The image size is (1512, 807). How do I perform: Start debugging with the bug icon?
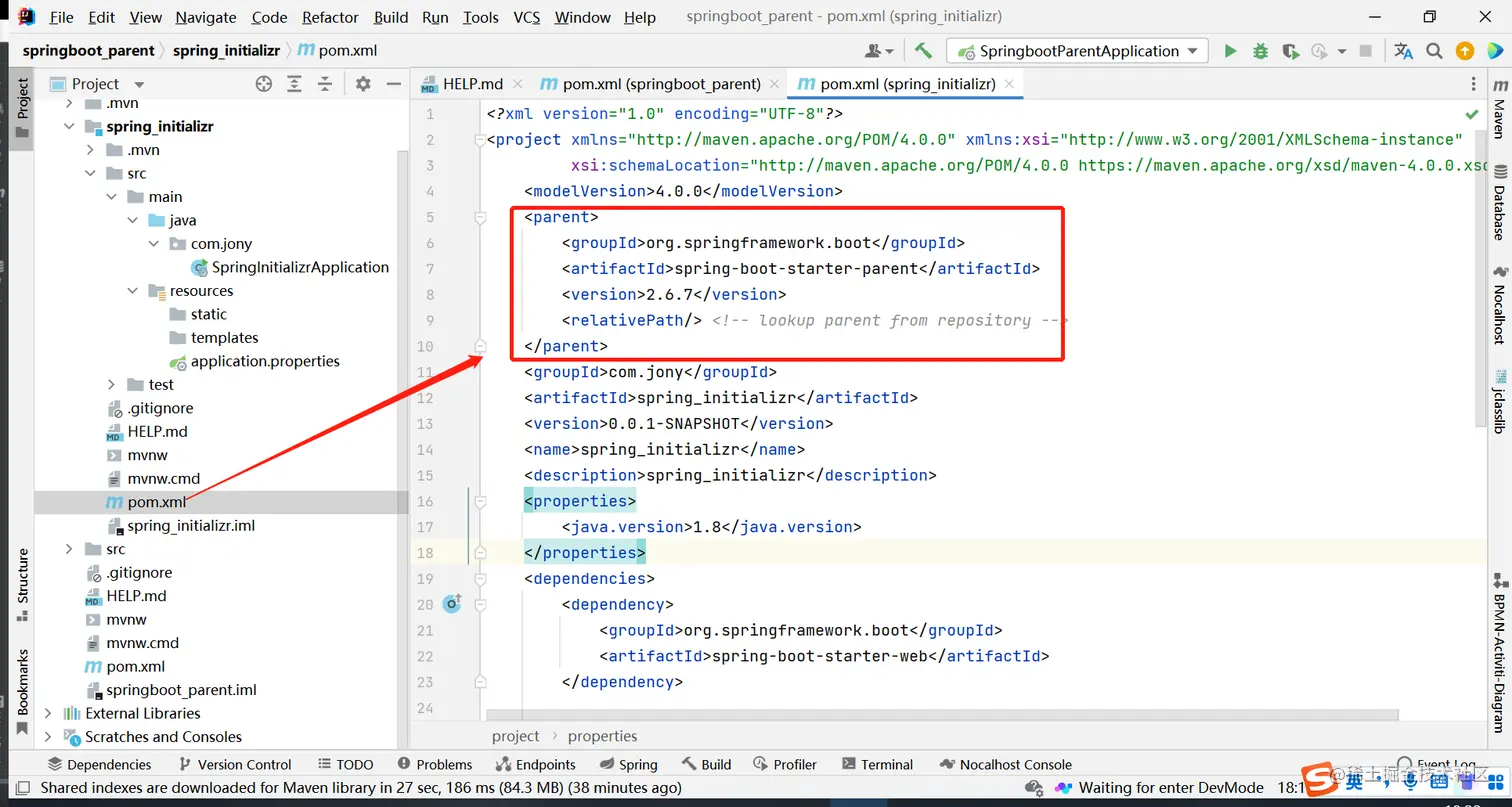tap(1260, 51)
